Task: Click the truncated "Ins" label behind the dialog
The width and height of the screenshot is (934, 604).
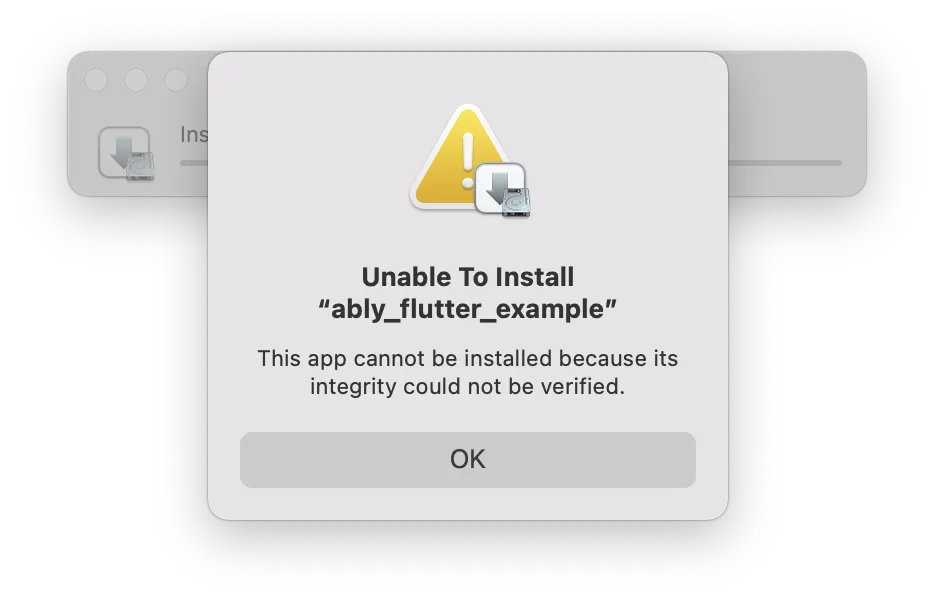Action: coord(194,135)
